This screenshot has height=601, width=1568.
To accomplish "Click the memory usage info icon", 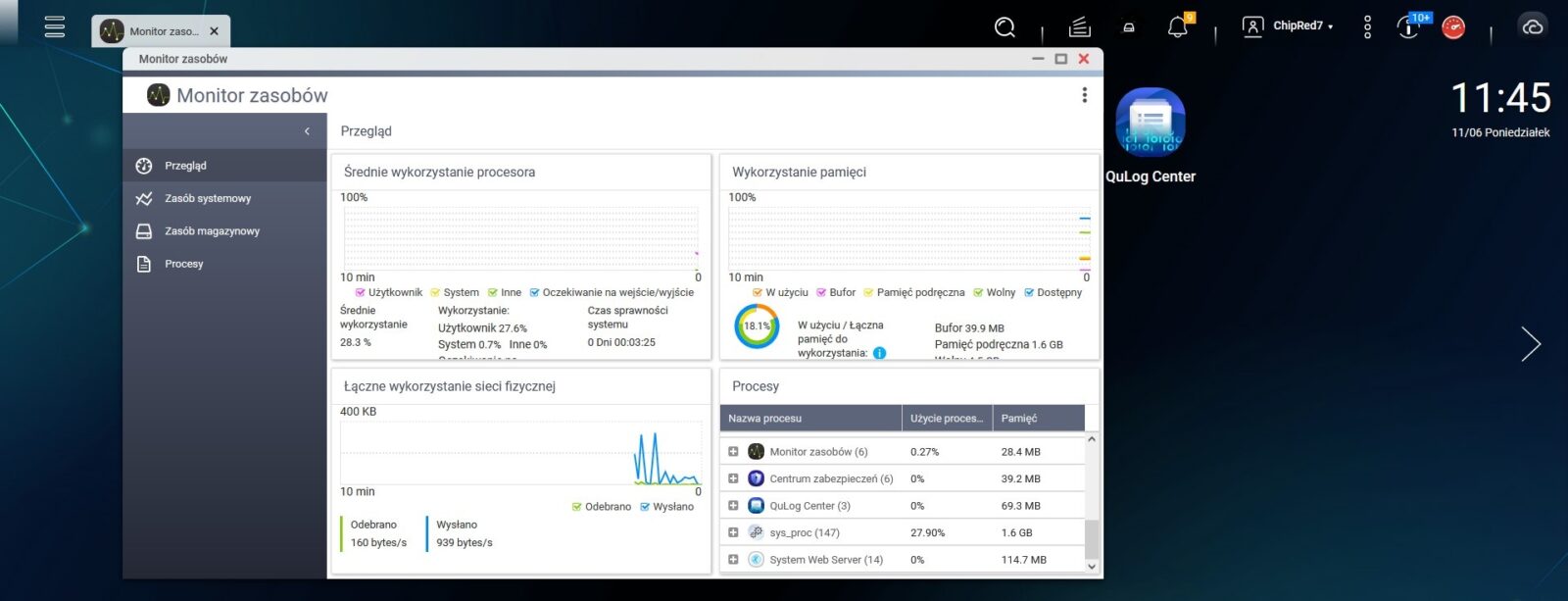I will [x=879, y=353].
